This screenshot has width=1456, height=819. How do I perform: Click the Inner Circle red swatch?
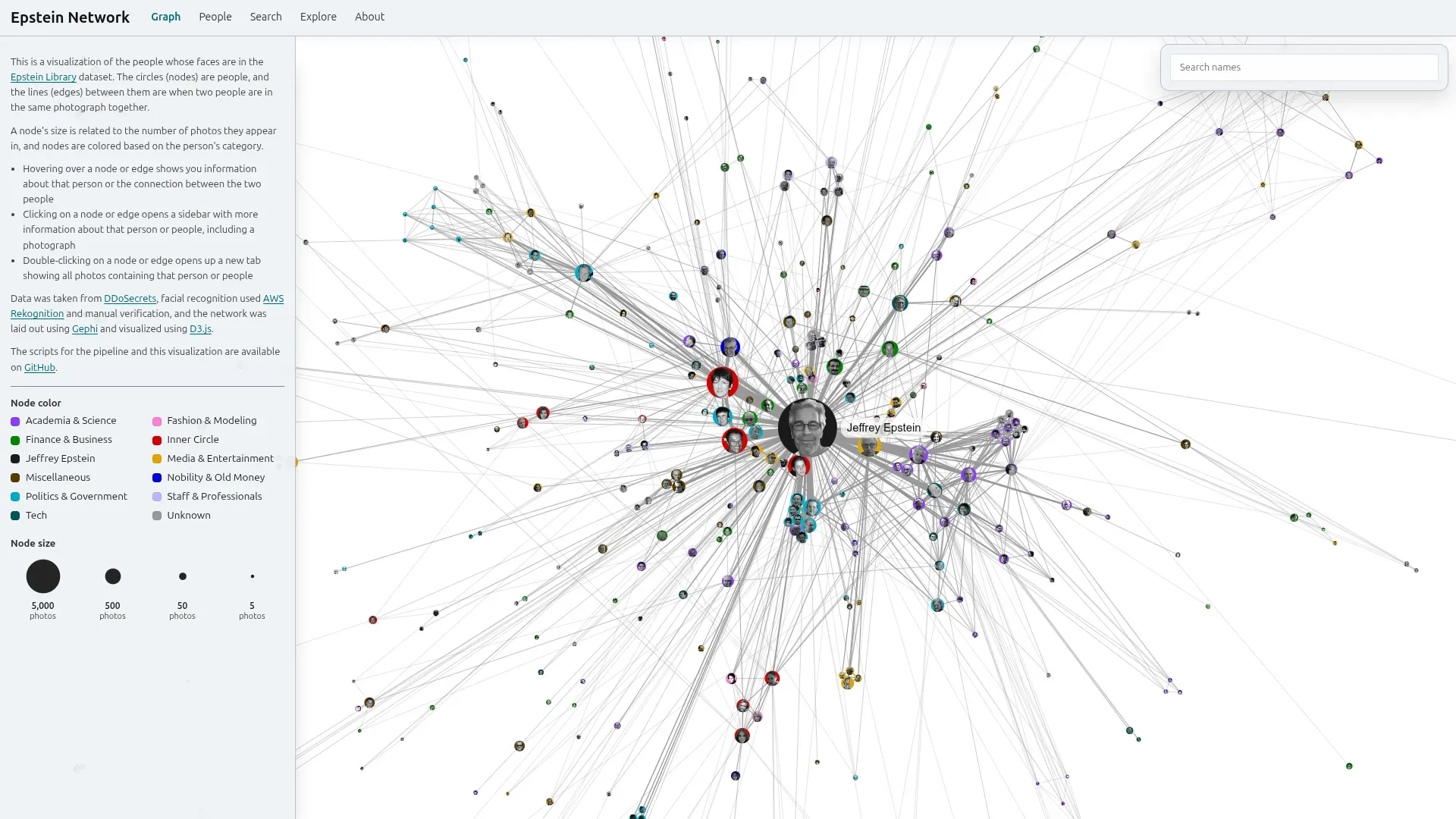coord(157,440)
